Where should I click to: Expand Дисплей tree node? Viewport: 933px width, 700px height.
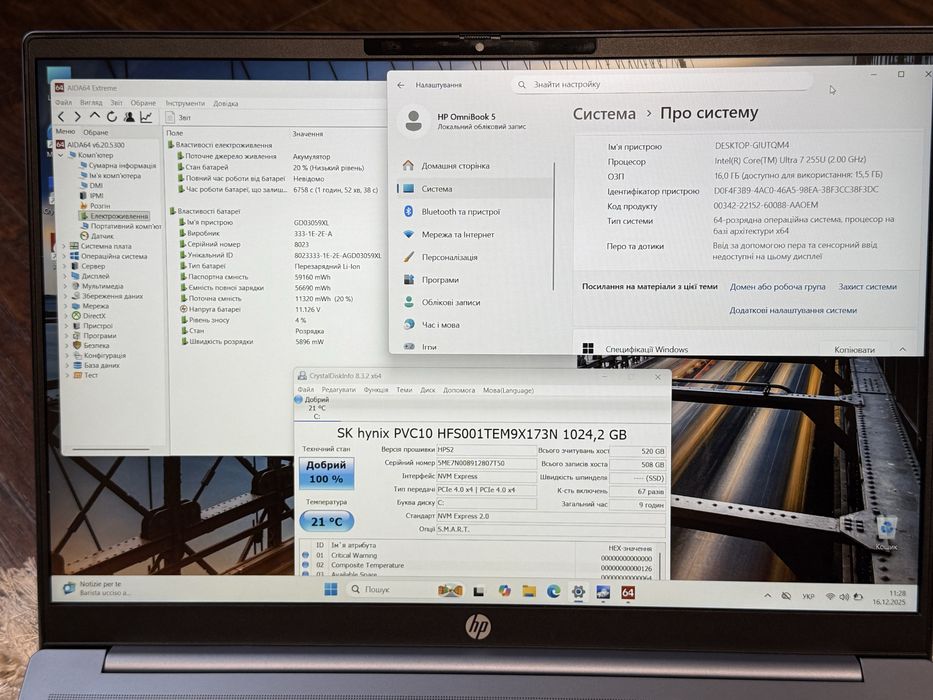coord(64,276)
